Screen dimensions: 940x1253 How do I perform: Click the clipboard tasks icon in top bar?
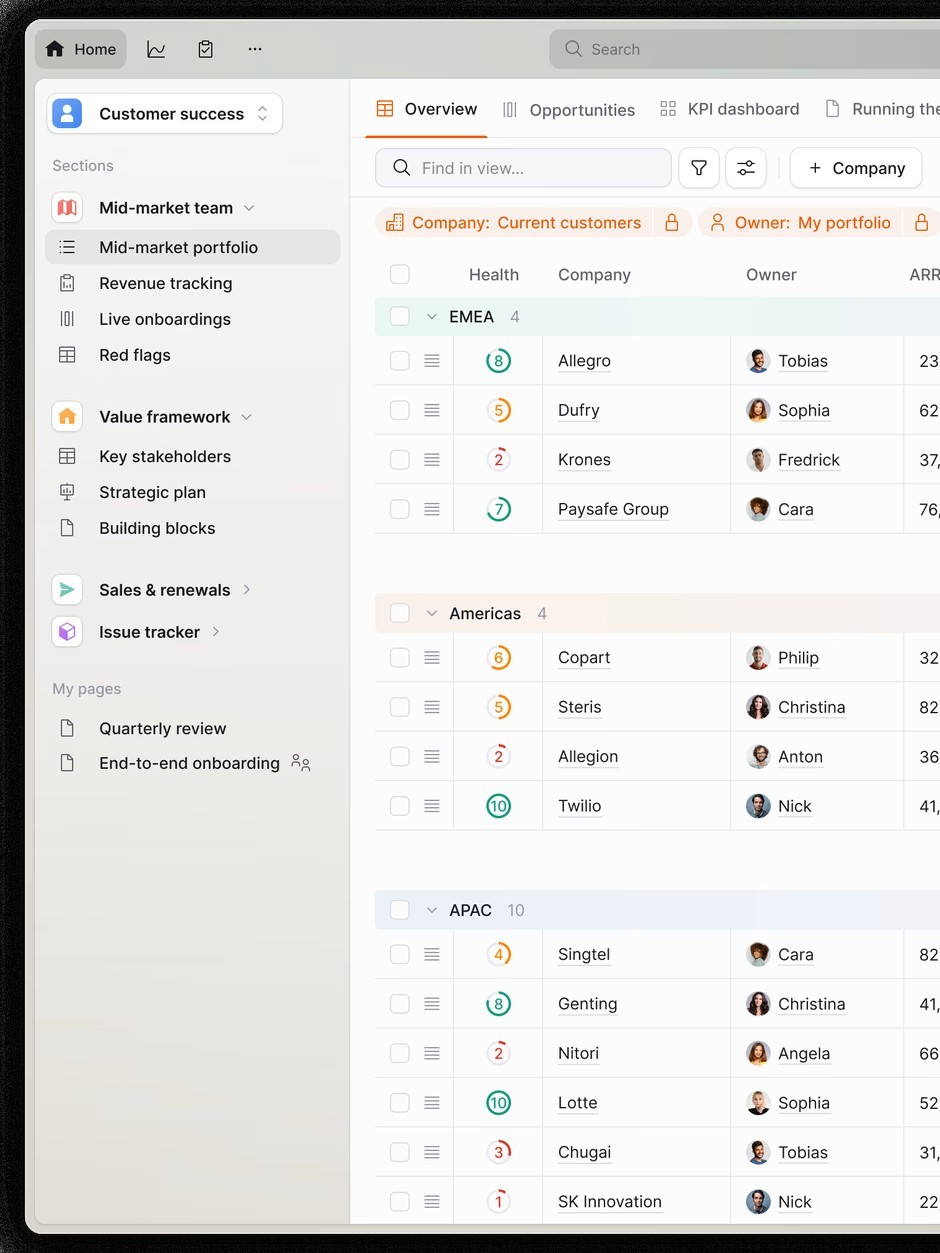206,49
